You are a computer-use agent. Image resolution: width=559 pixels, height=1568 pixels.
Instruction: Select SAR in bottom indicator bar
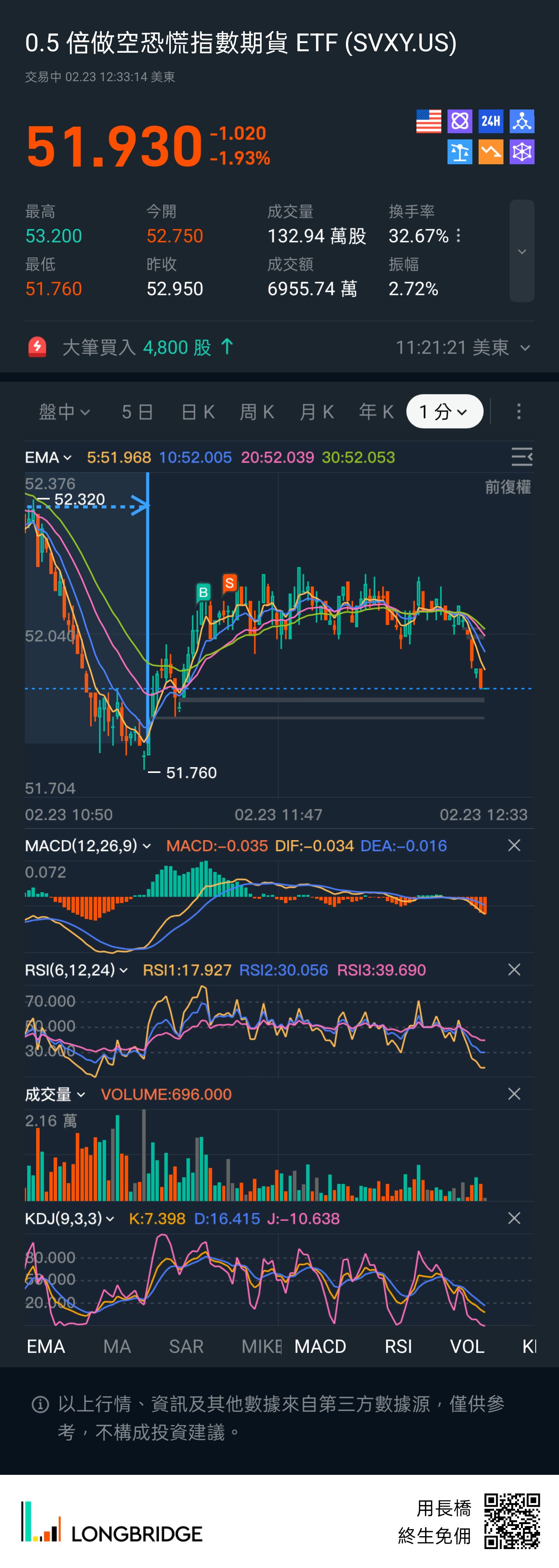click(186, 1346)
